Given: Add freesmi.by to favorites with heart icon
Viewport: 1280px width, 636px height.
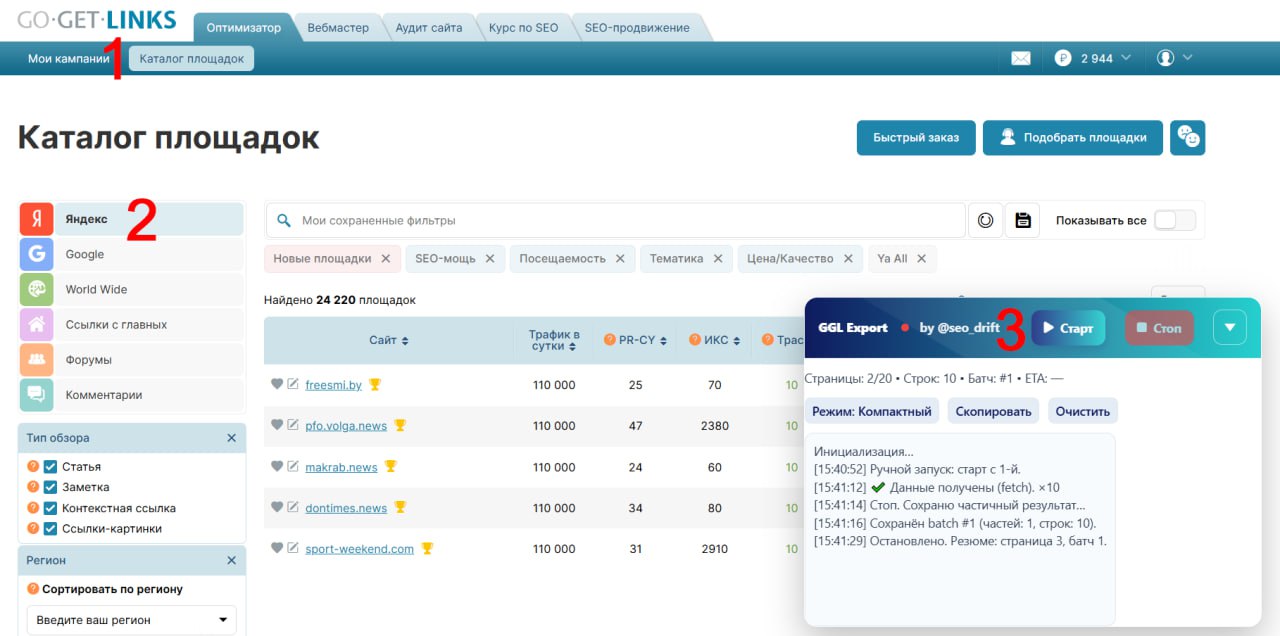Looking at the screenshot, I should pos(277,384).
